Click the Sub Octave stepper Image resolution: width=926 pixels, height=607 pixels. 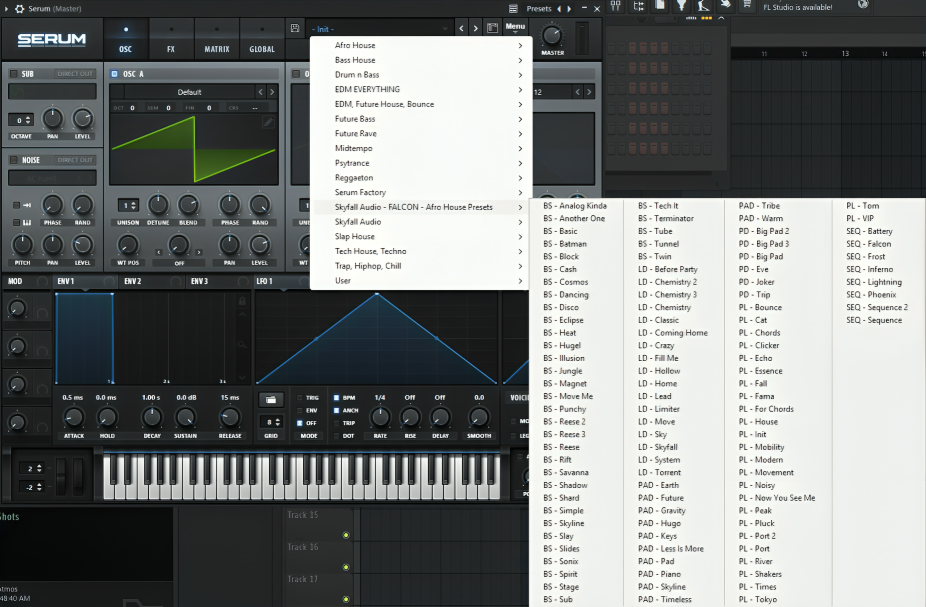(x=20, y=120)
